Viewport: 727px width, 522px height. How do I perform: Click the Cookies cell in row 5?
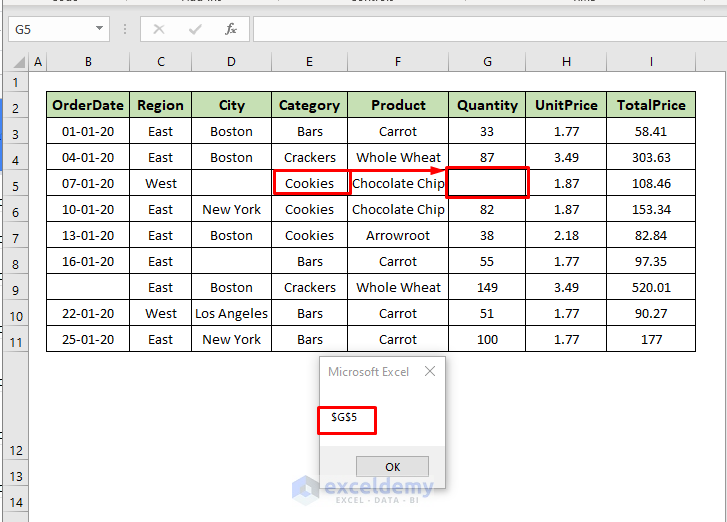tap(309, 183)
